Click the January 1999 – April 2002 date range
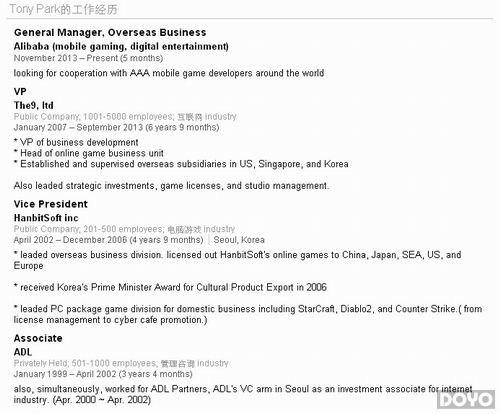This screenshot has width=500, height=414. [x=103, y=374]
